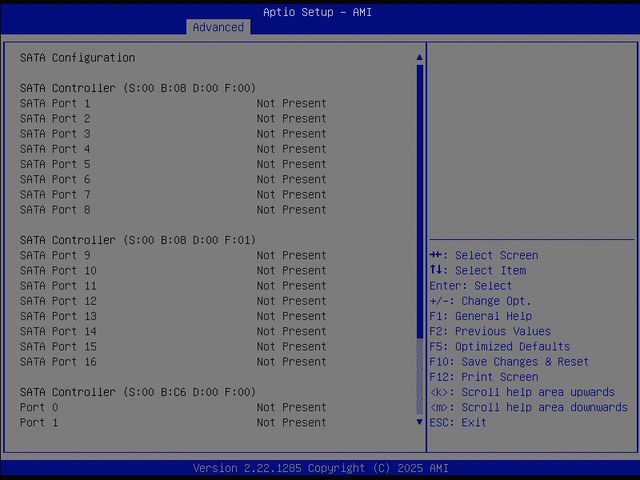
Task: Select the SATA Port 2 row
Action: [x=173, y=118]
